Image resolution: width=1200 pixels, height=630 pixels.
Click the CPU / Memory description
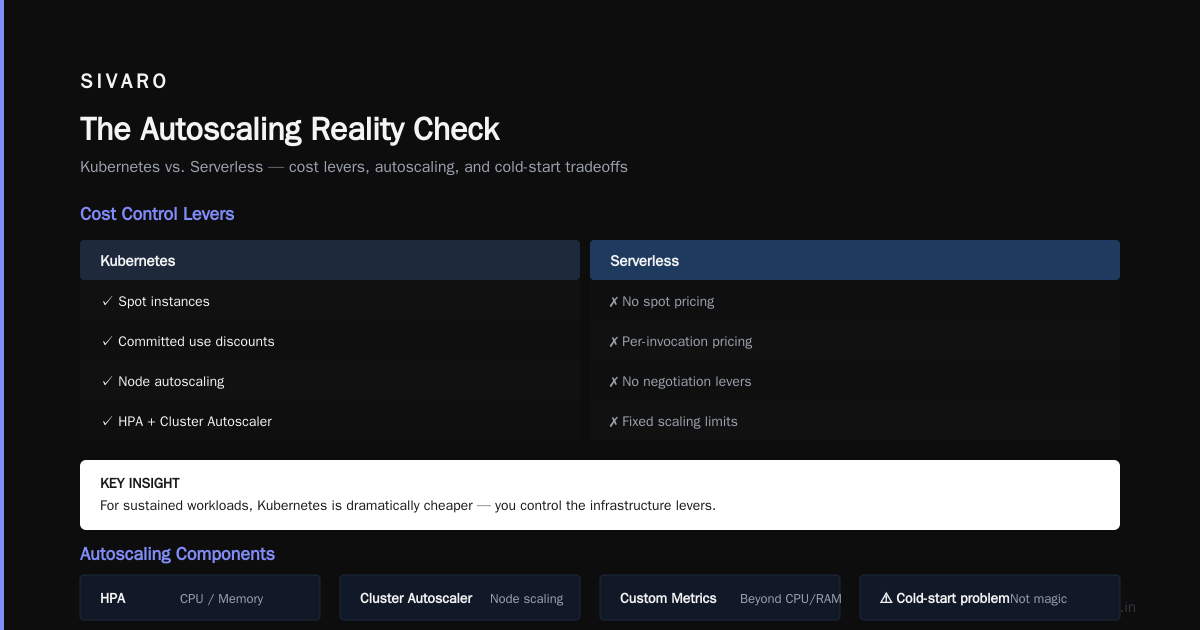(x=221, y=599)
